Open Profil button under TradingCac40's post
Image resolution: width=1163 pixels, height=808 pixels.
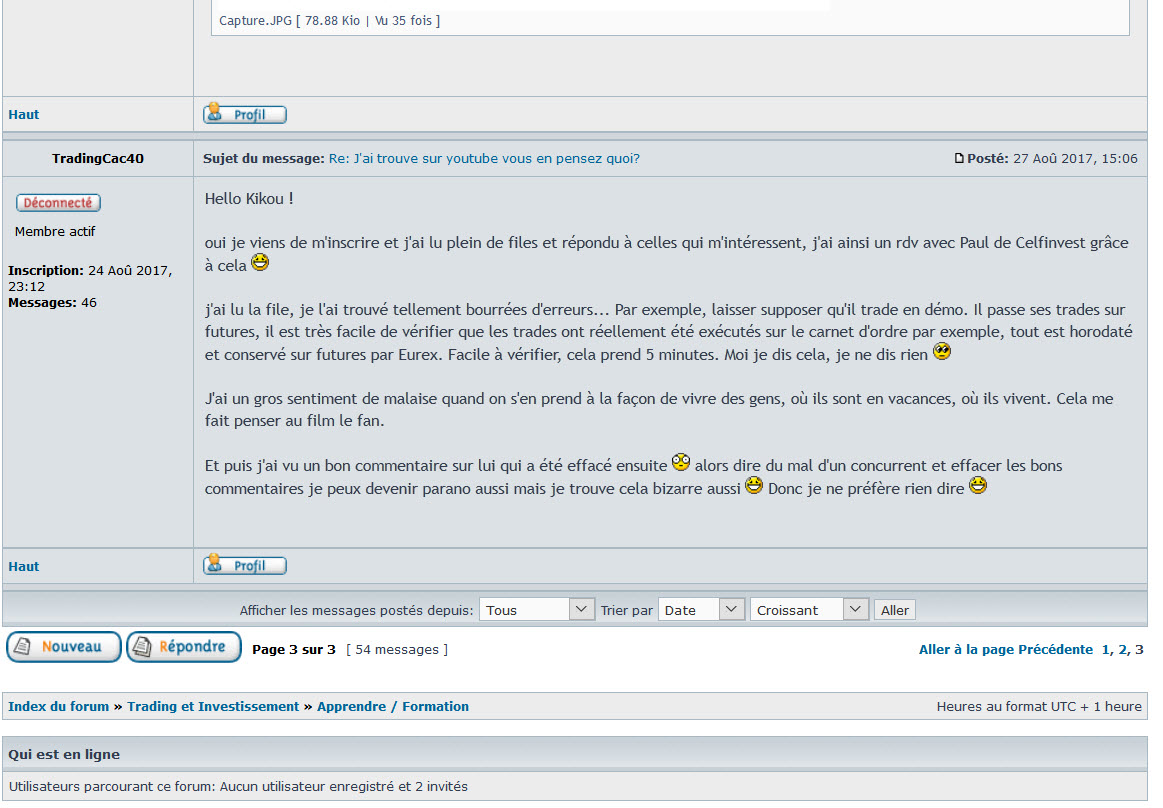pyautogui.click(x=245, y=565)
